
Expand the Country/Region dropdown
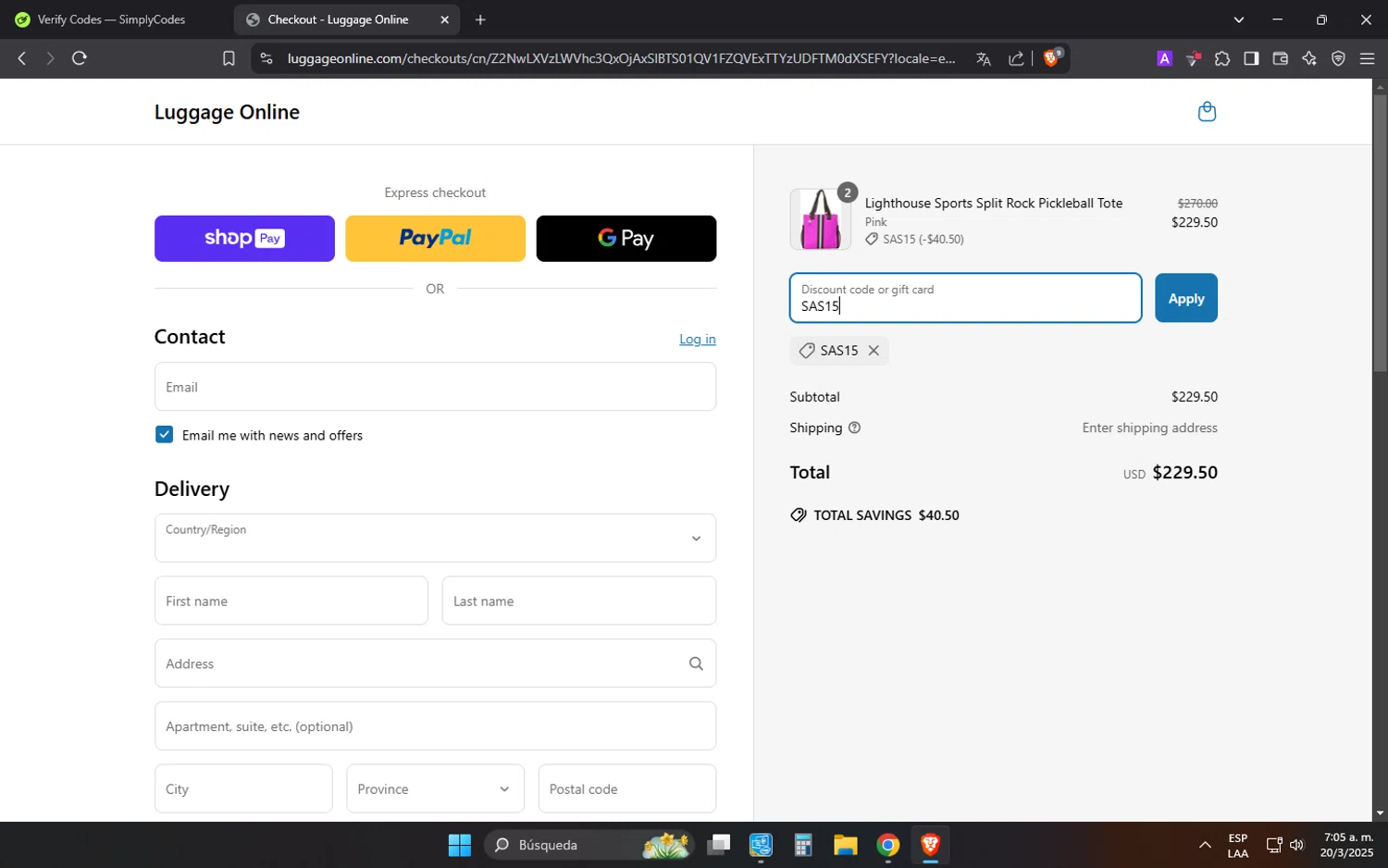click(435, 538)
